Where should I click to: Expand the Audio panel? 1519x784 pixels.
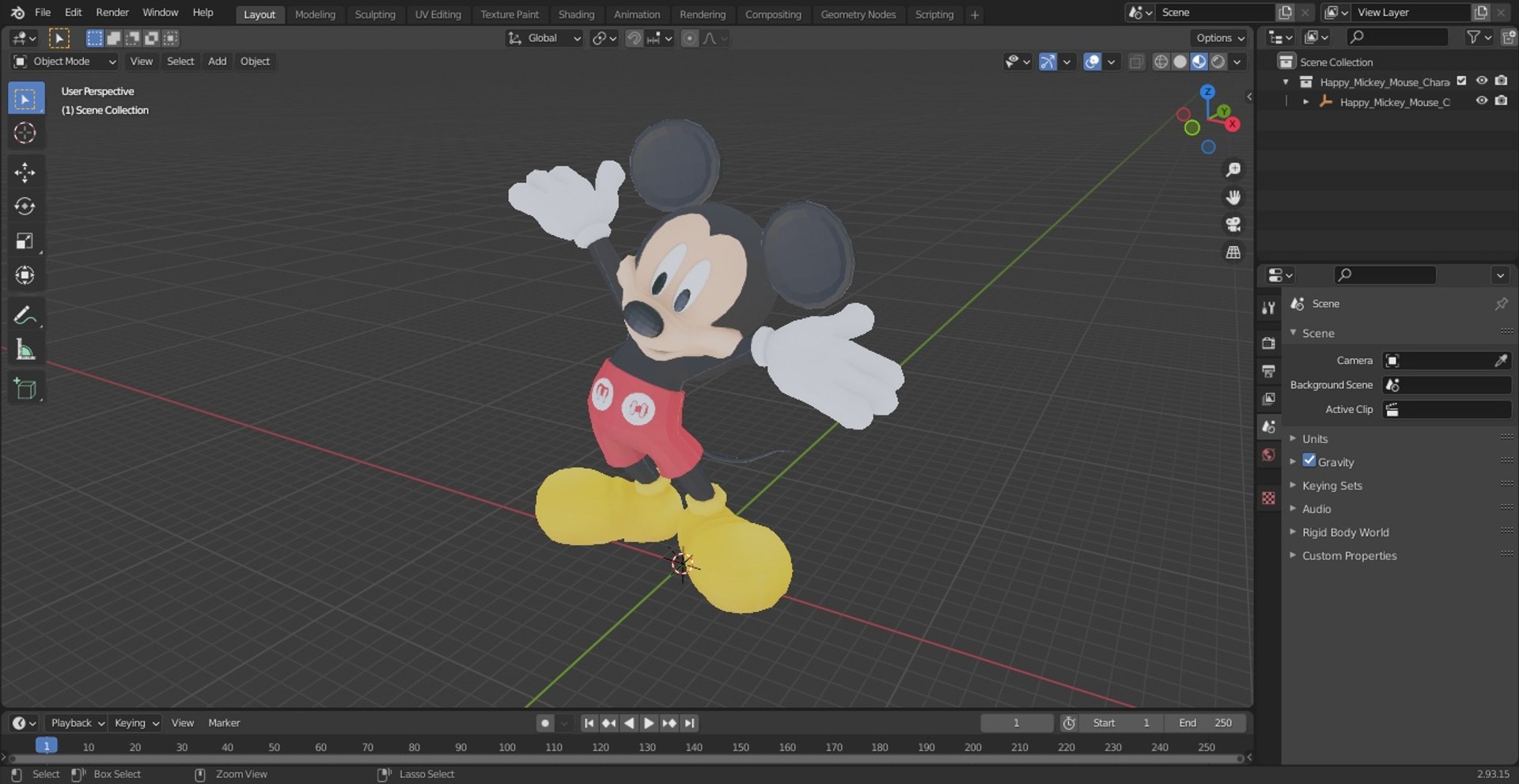pyautogui.click(x=1316, y=509)
